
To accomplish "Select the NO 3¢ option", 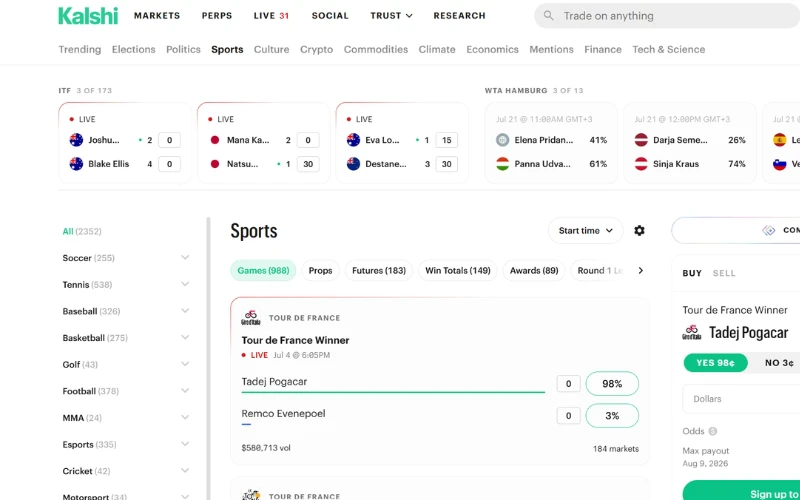I will point(779,363).
